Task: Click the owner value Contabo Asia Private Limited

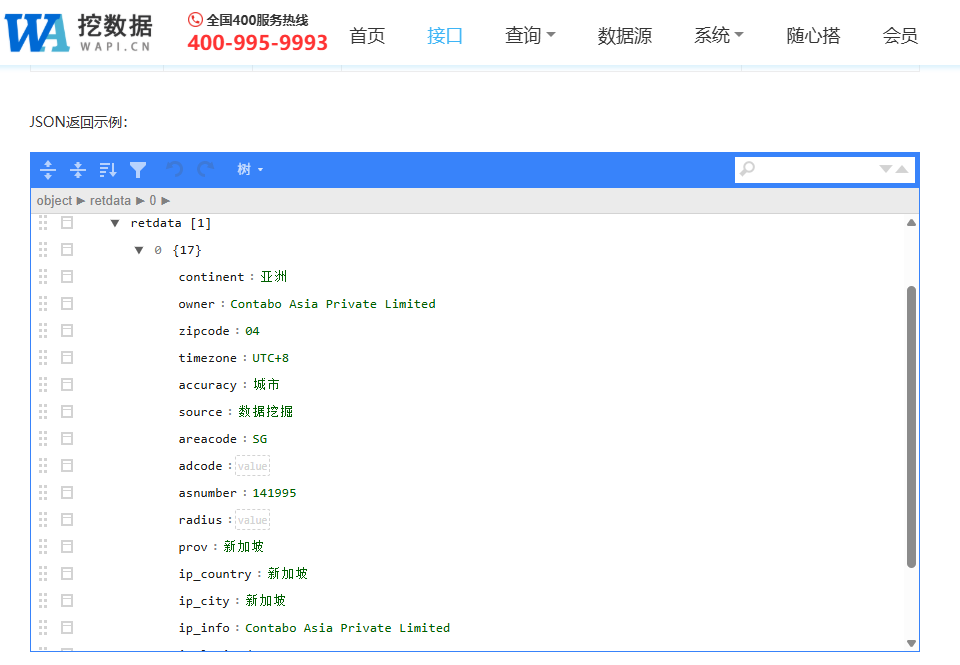Action: pos(332,304)
